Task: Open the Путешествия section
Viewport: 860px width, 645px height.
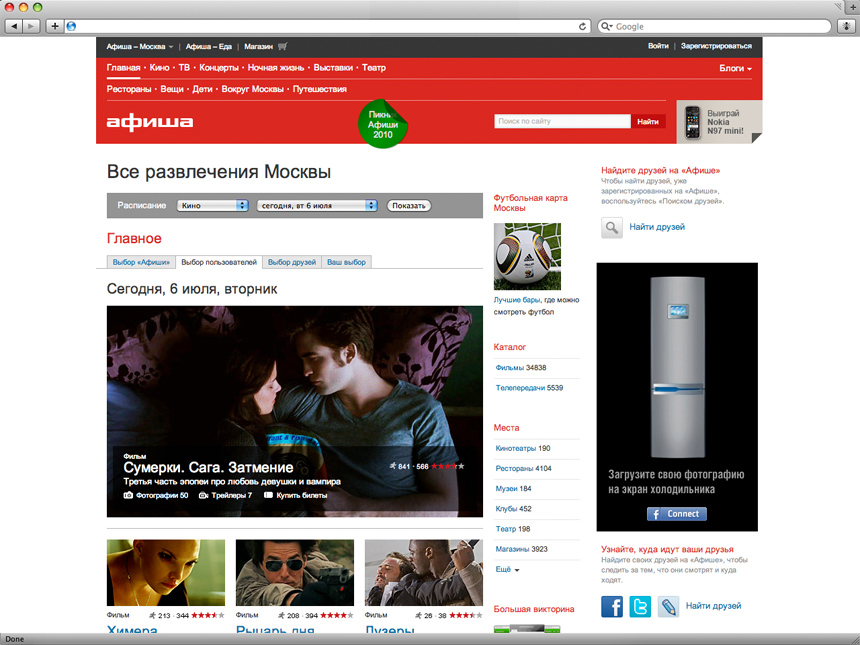Action: point(320,89)
